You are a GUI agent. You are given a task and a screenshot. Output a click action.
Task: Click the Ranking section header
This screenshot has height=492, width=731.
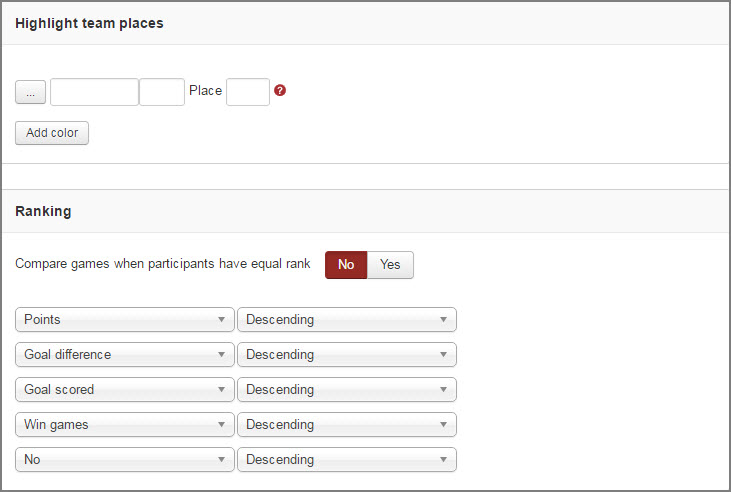click(43, 211)
